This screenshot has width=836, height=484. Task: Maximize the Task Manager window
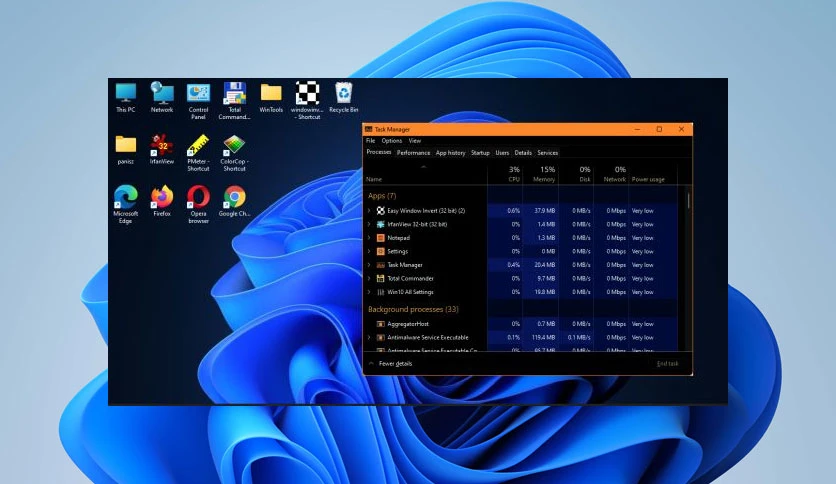pyautogui.click(x=659, y=129)
